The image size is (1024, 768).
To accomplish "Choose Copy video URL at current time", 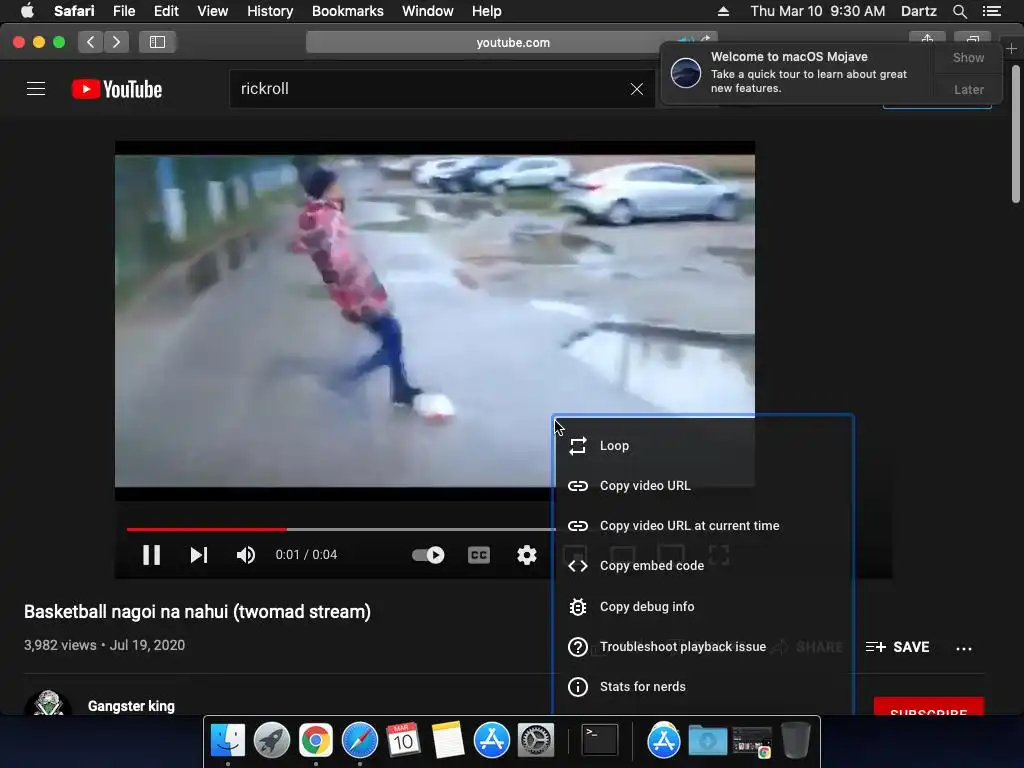I will (x=703, y=526).
